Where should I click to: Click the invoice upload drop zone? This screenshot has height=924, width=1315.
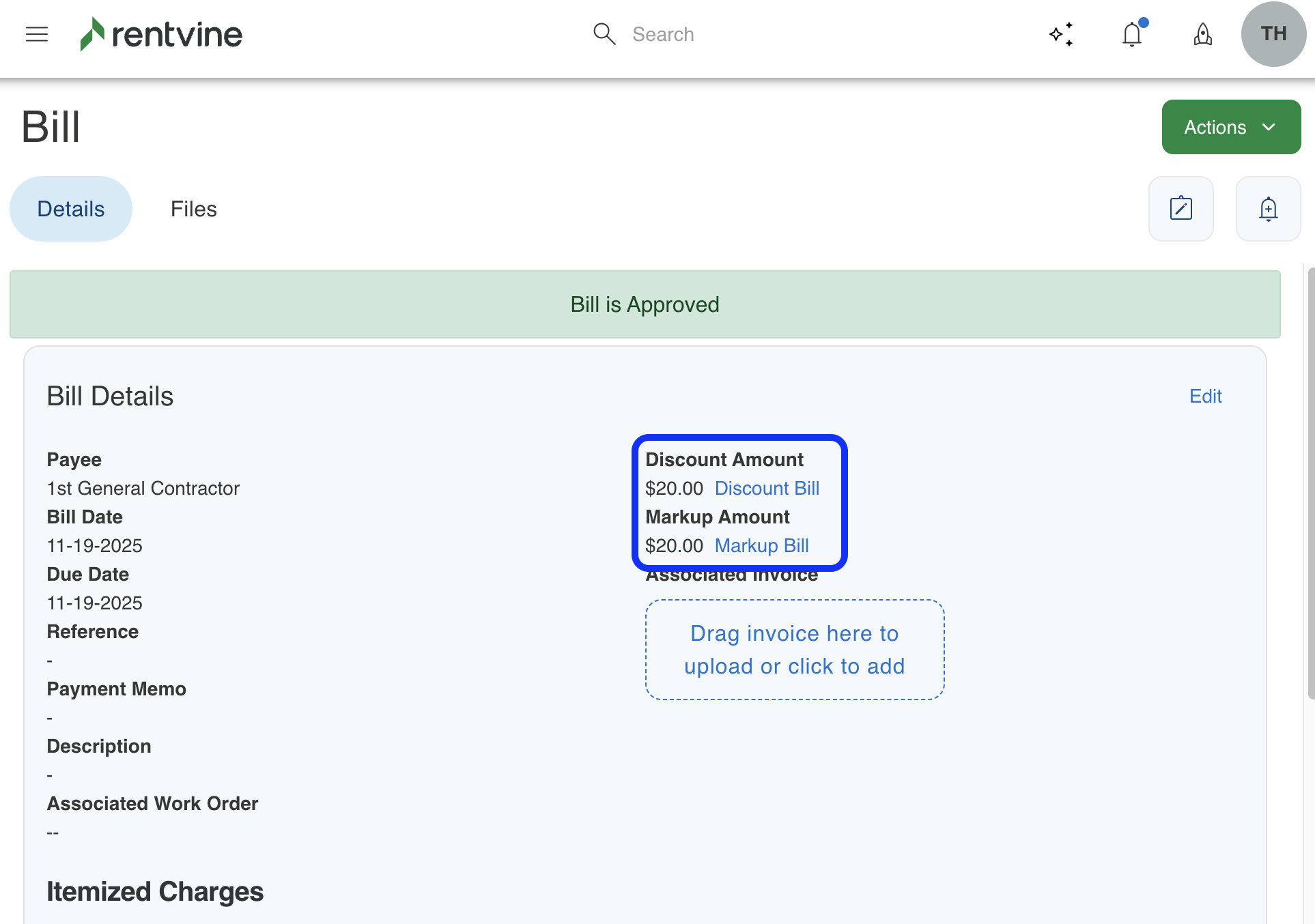click(795, 650)
